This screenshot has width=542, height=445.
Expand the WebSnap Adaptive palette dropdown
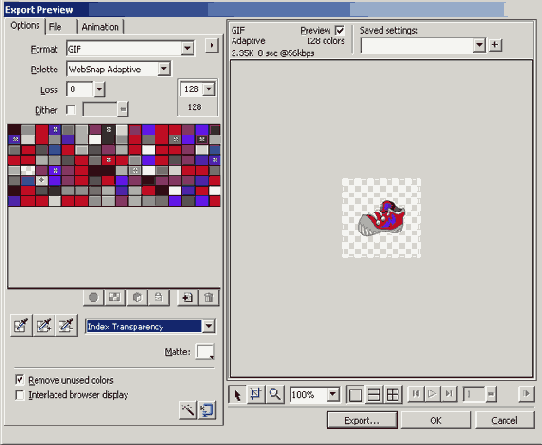[x=118, y=69]
